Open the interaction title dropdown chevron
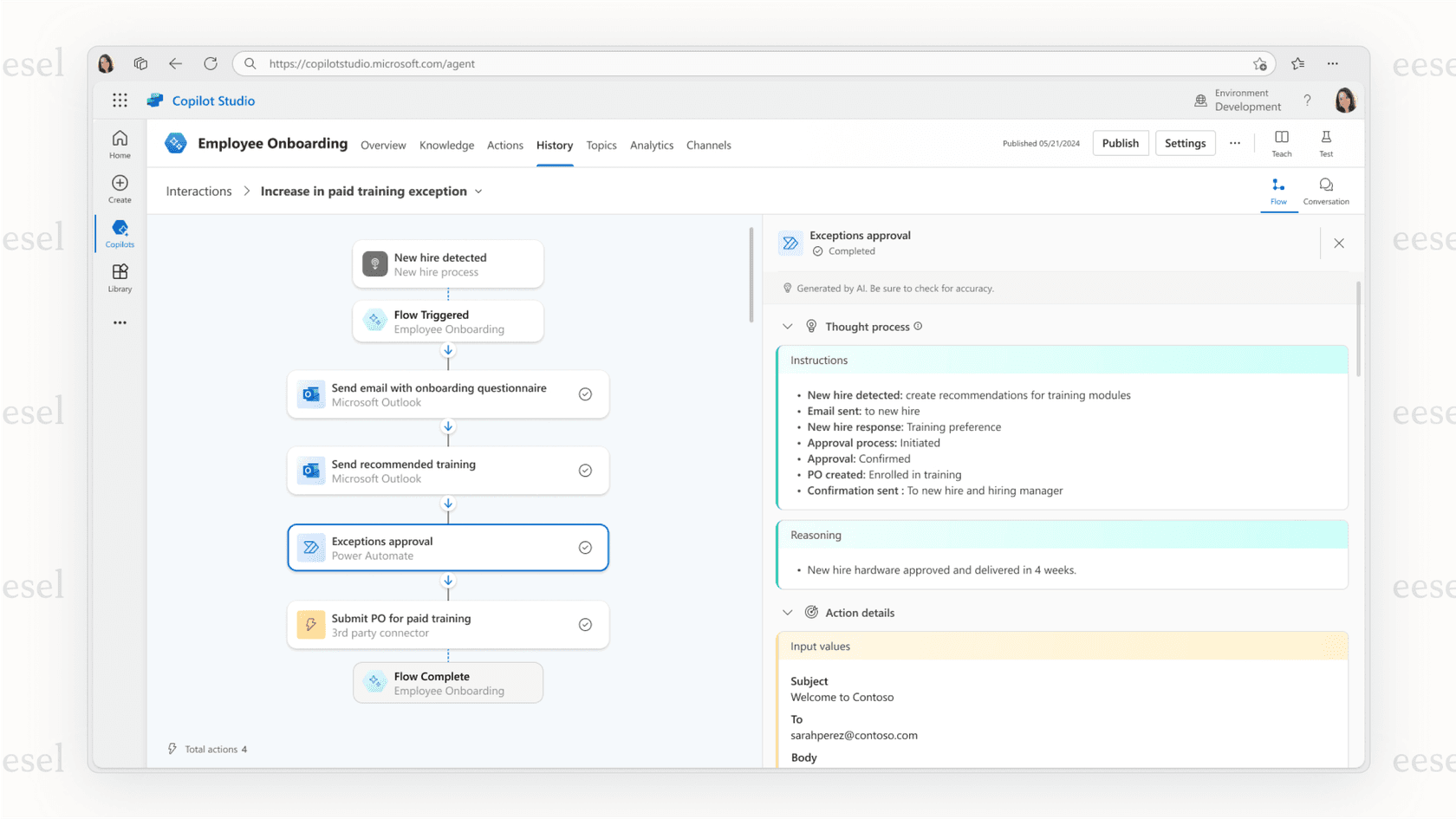The width and height of the screenshot is (1456, 819). tap(478, 191)
